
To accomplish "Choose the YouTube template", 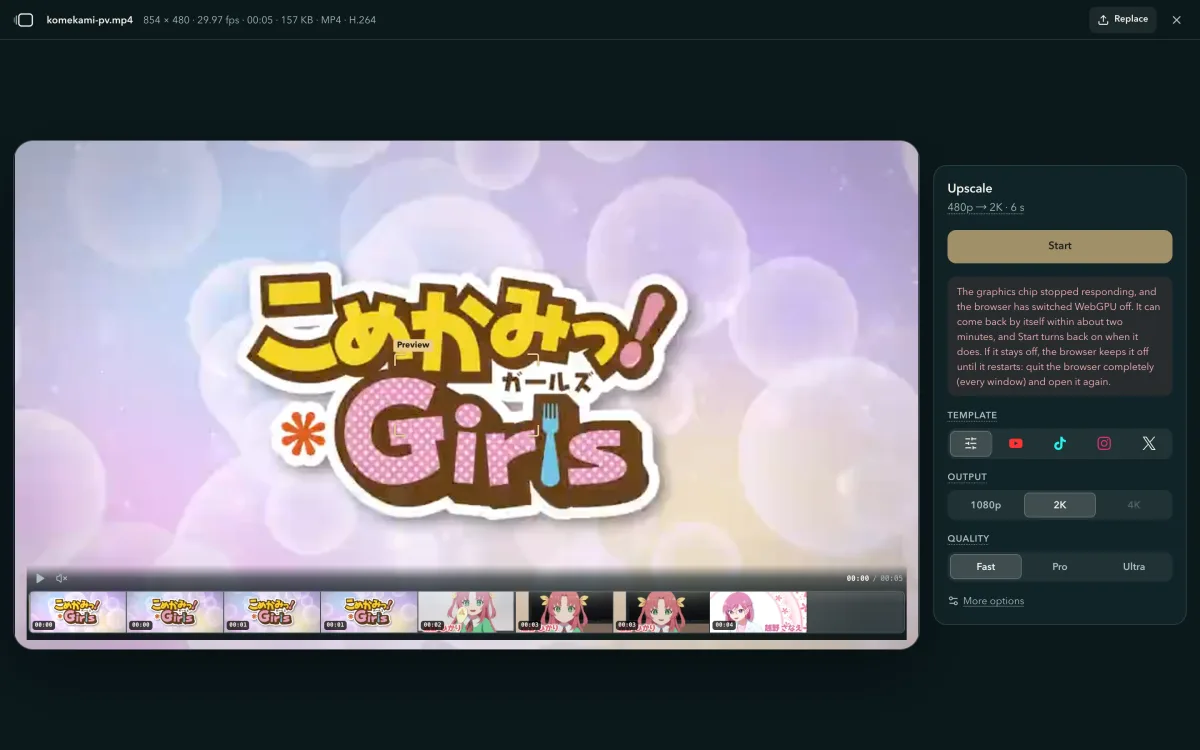I will (x=1016, y=444).
